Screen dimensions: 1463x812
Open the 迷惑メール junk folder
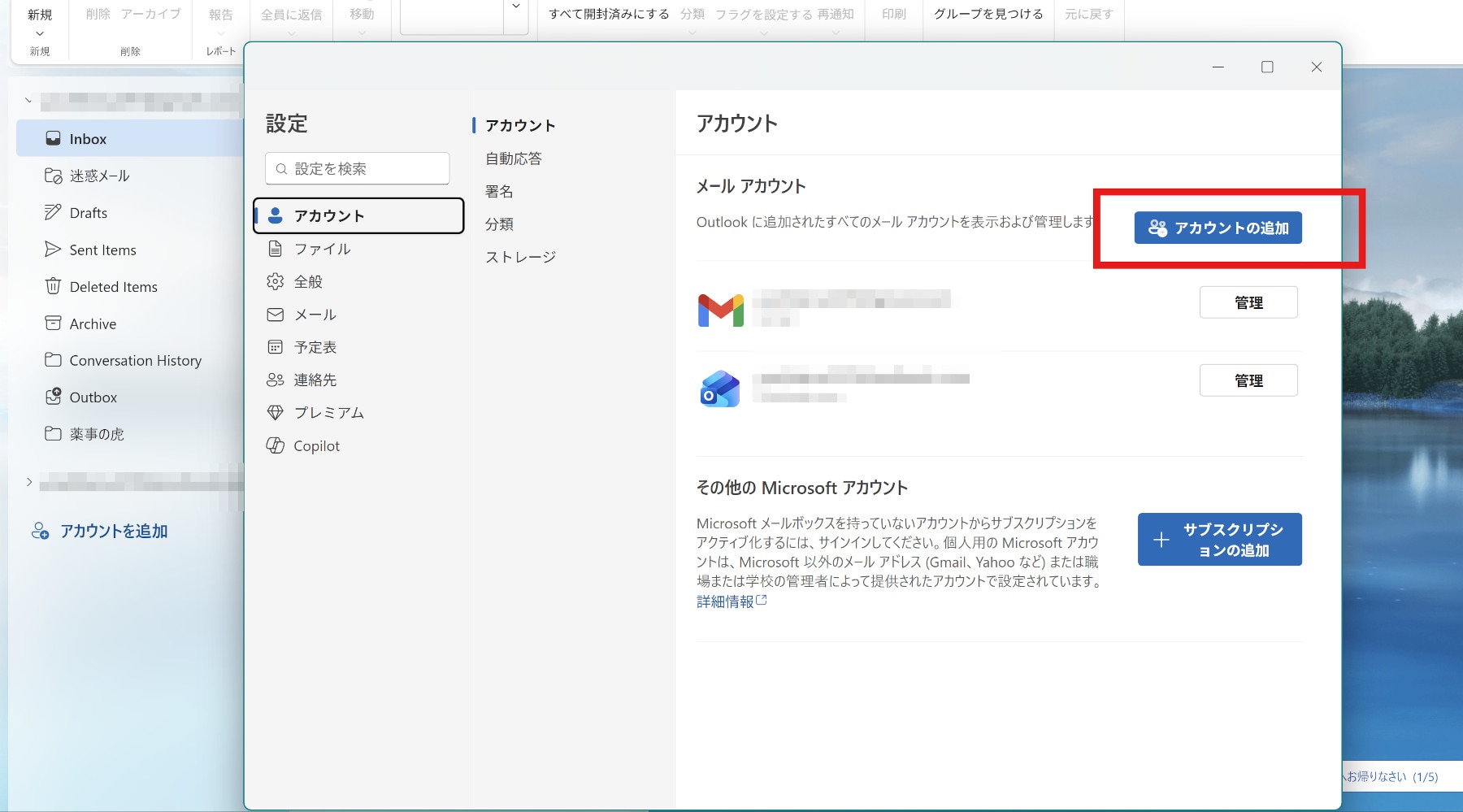coord(99,176)
